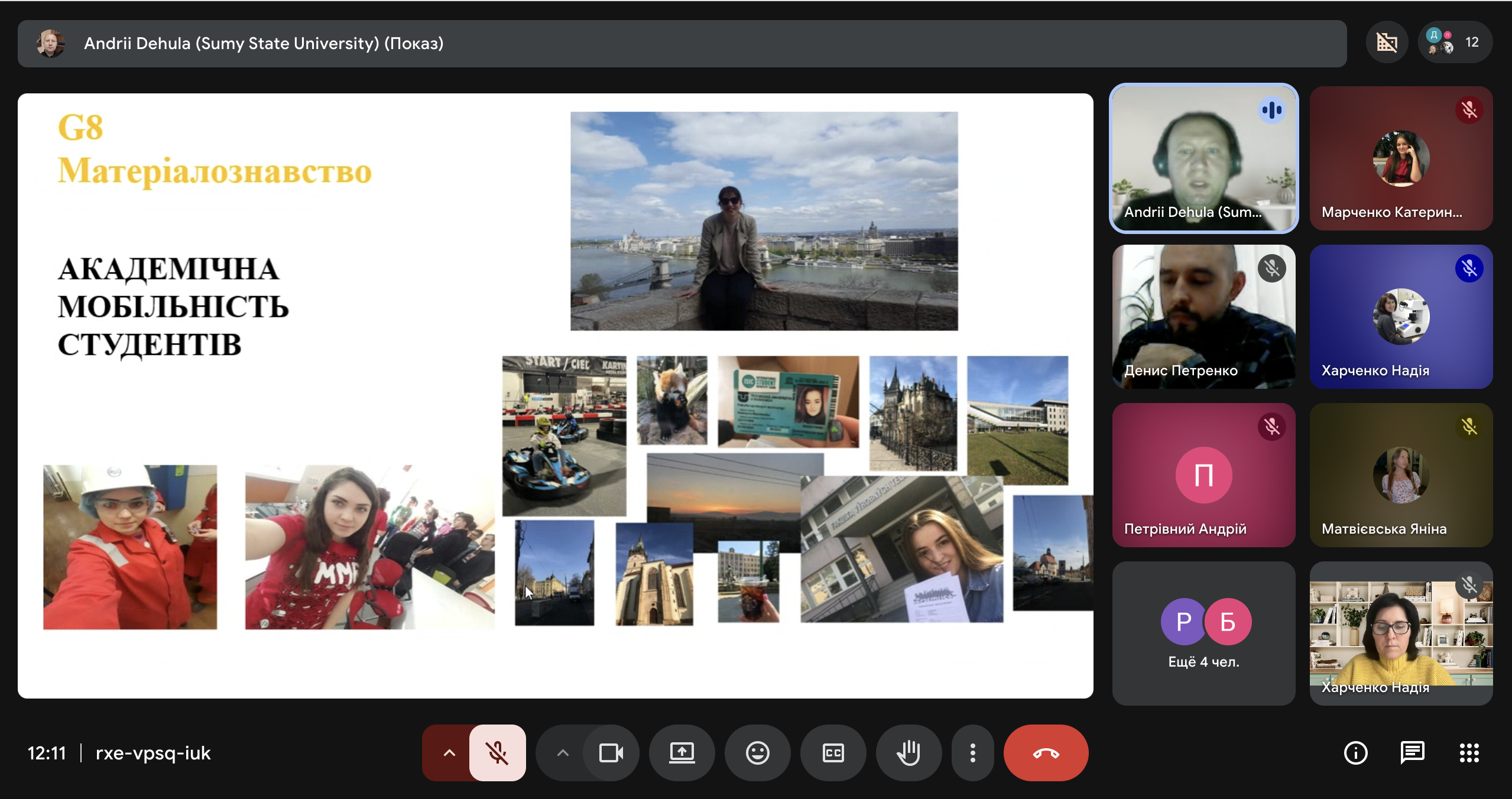Open more options three-dot menu
Screen dimensions: 1512x799
point(972,752)
